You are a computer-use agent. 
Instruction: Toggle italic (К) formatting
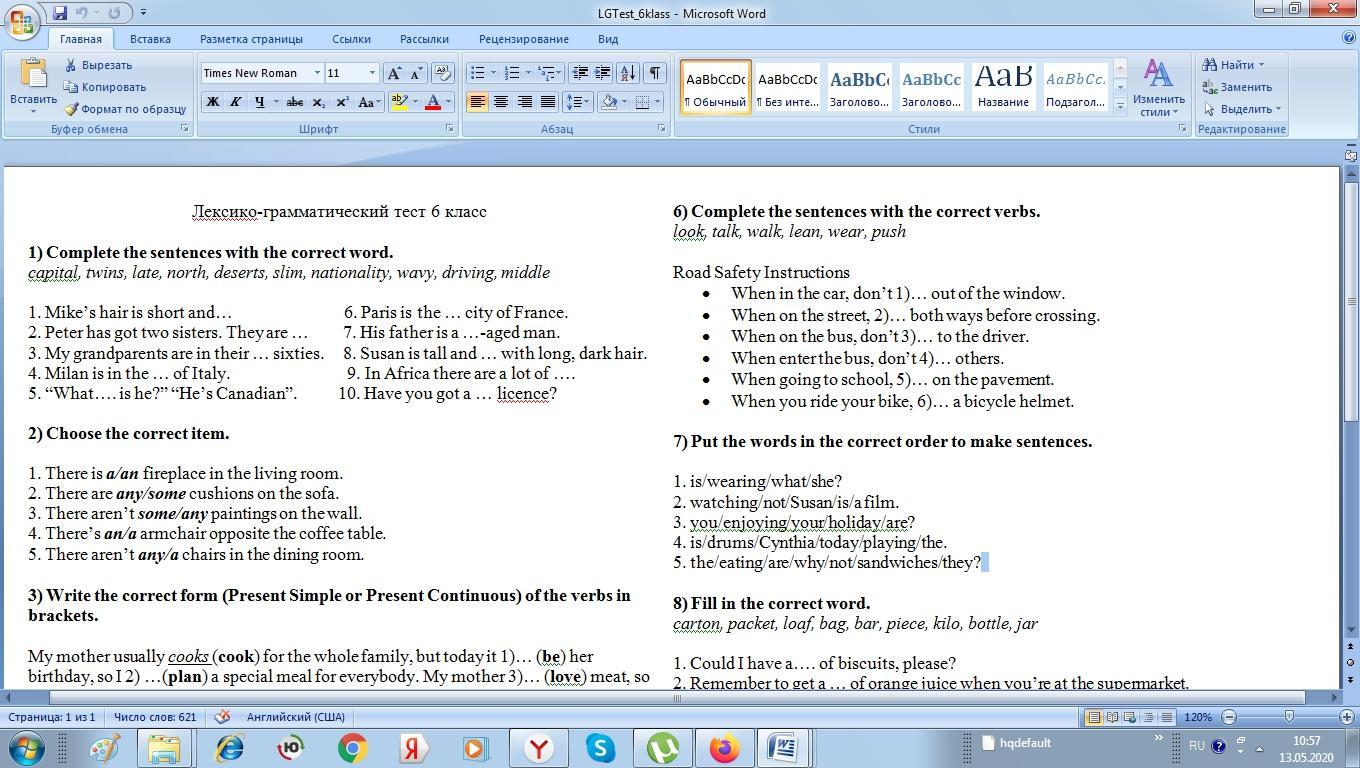[236, 102]
